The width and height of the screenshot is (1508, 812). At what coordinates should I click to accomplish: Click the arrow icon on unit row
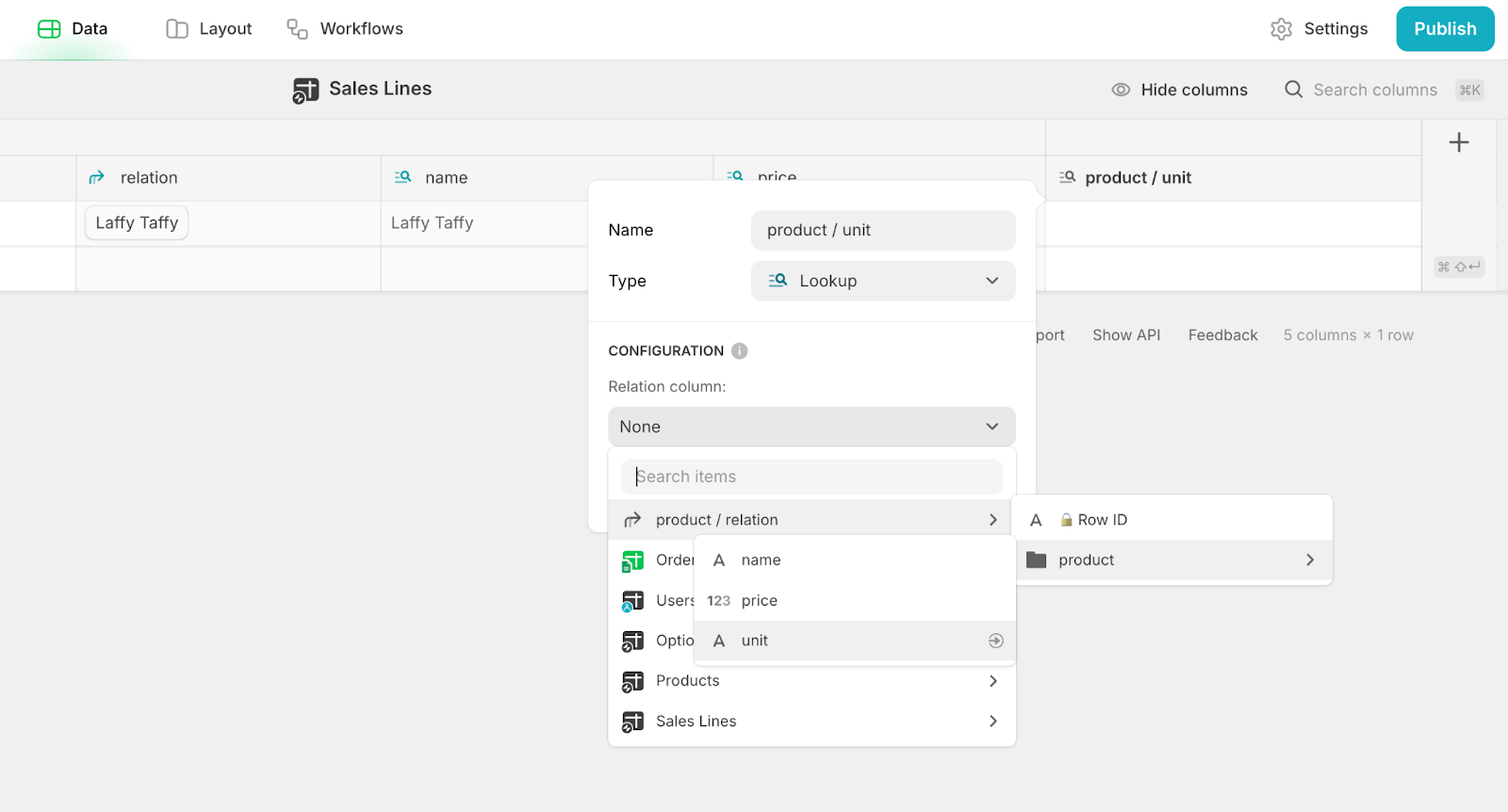[x=995, y=641]
